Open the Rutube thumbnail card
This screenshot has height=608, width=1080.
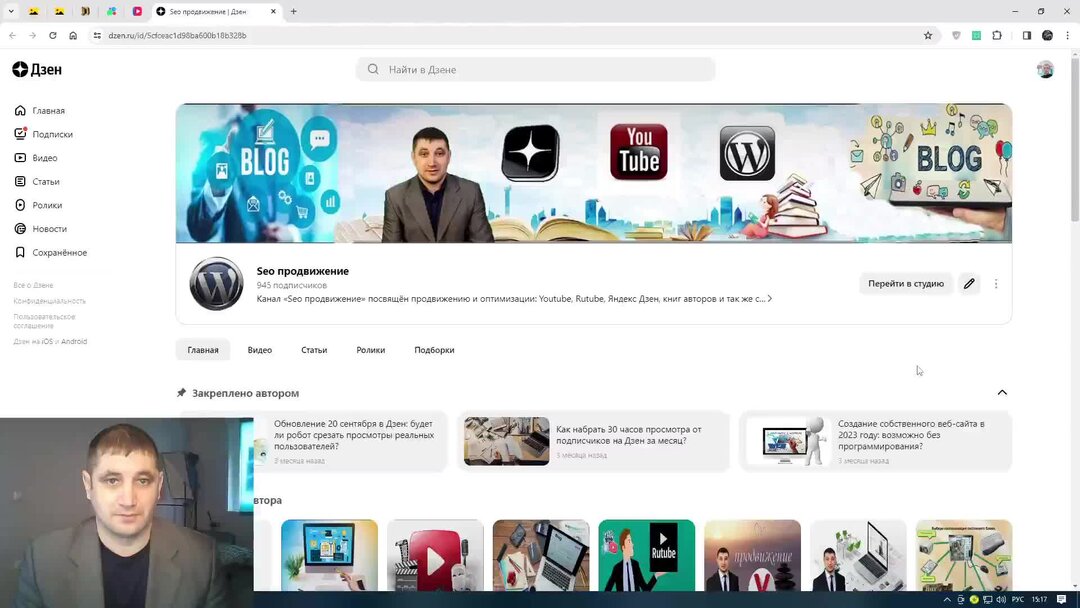click(647, 555)
